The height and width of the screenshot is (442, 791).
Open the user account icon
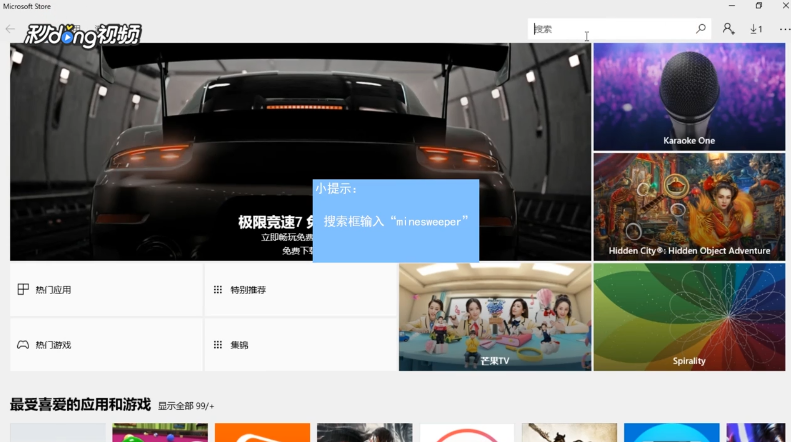[728, 29]
